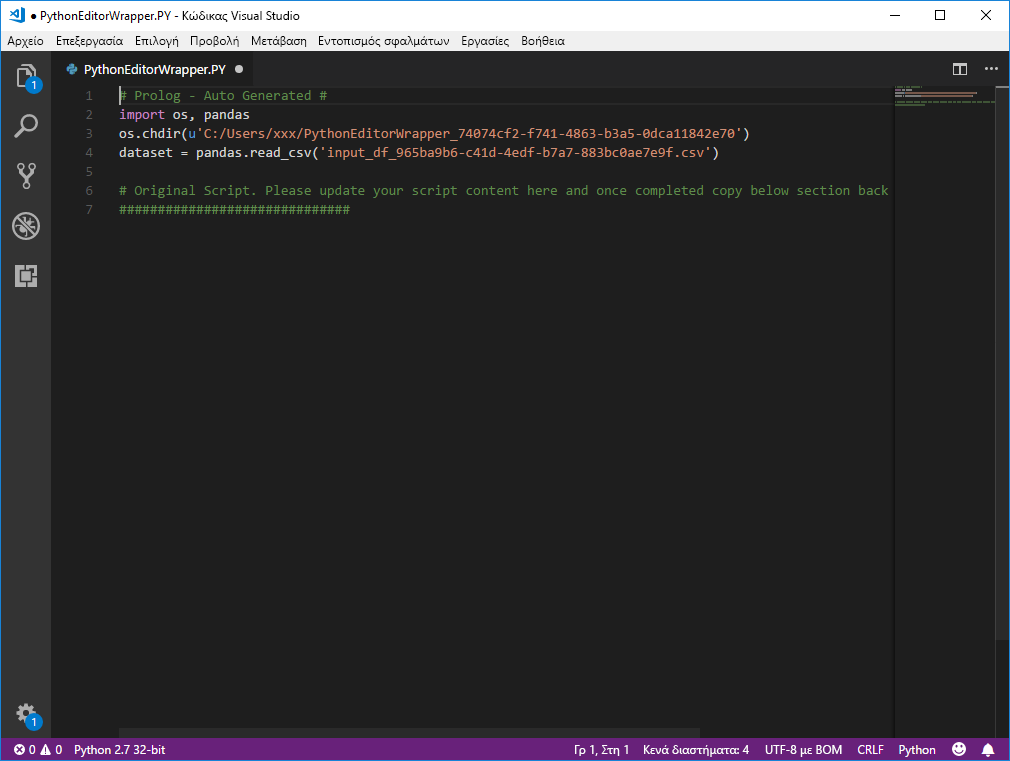This screenshot has height=761, width=1010.
Task: Open the Επιλογή menu
Action: [157, 41]
